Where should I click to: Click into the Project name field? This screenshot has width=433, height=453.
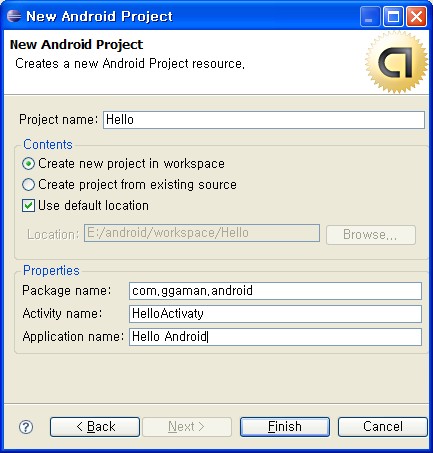(264, 120)
